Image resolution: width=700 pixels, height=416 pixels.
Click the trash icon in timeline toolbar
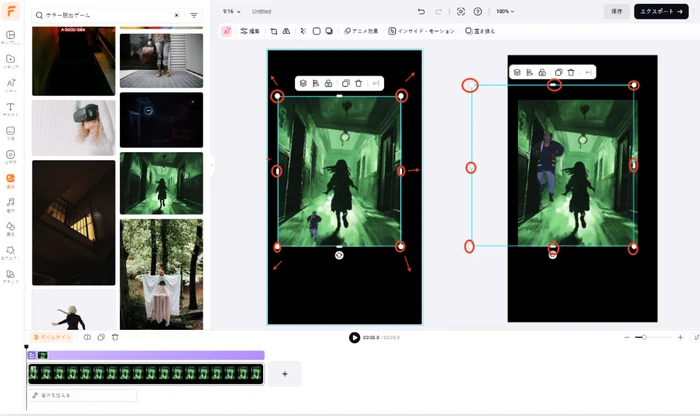tap(115, 337)
